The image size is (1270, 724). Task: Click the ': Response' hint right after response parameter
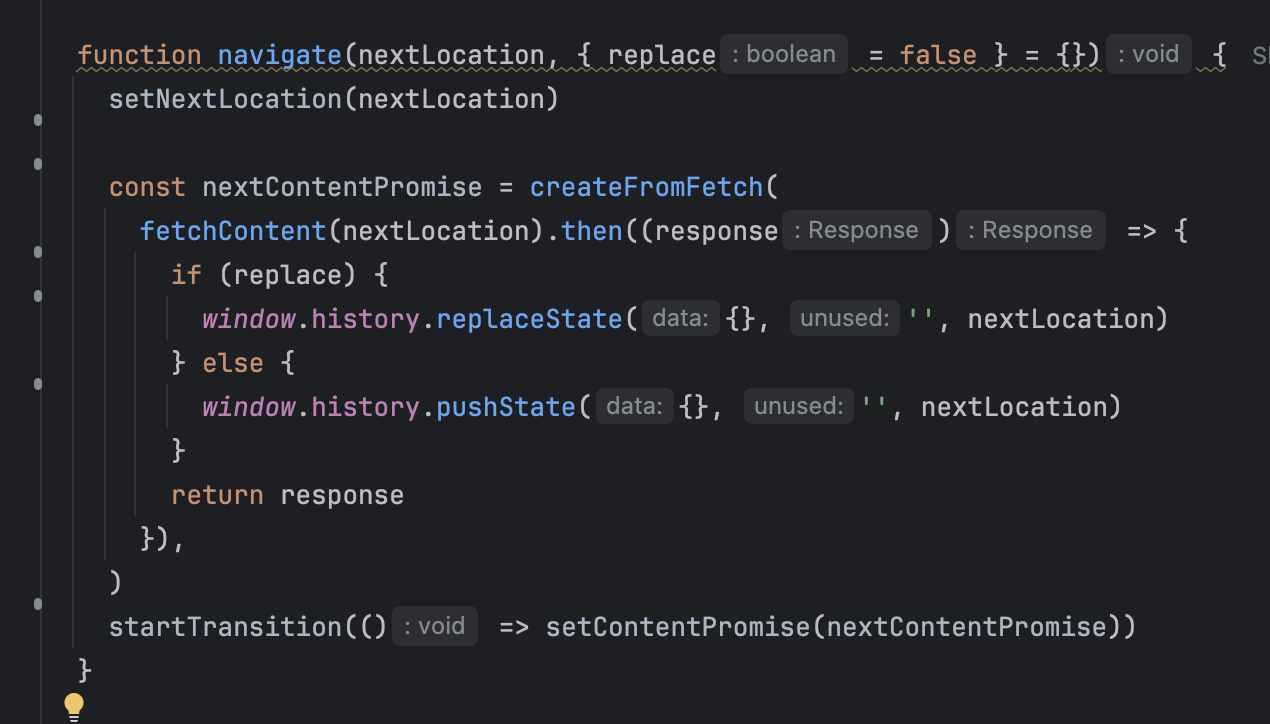tap(857, 230)
